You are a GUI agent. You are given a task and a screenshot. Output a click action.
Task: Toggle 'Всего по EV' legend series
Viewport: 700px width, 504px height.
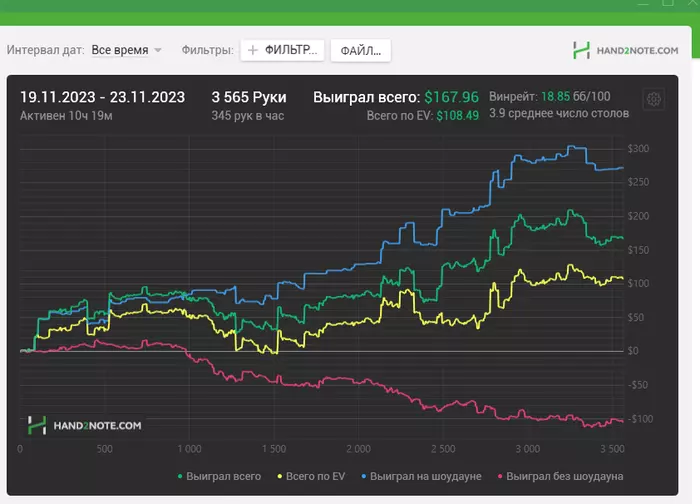(311, 476)
